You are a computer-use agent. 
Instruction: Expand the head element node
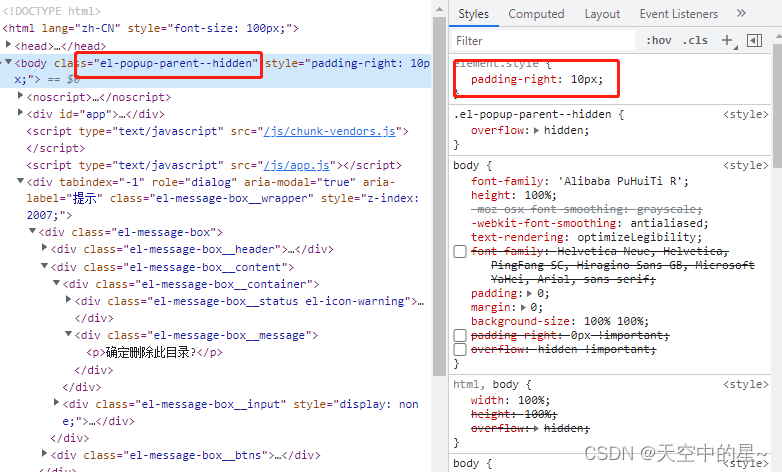coord(8,45)
